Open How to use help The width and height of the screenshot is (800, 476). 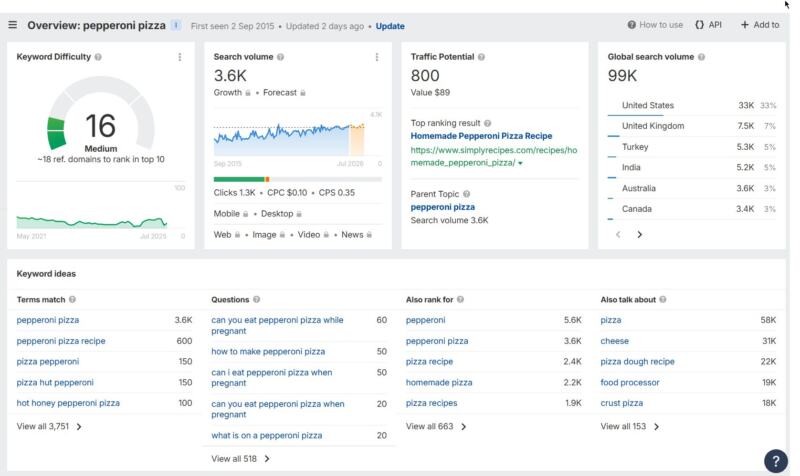655,24
